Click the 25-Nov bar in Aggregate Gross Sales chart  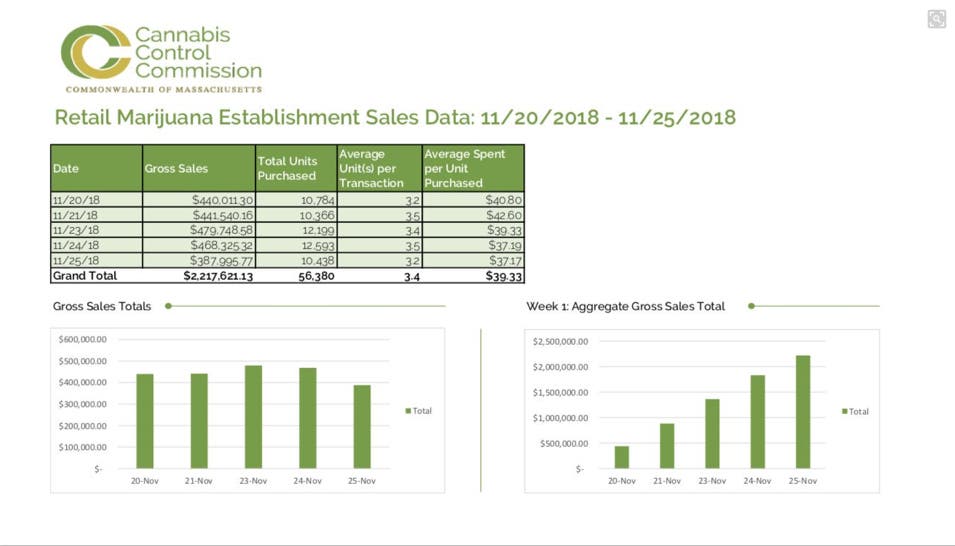click(803, 412)
